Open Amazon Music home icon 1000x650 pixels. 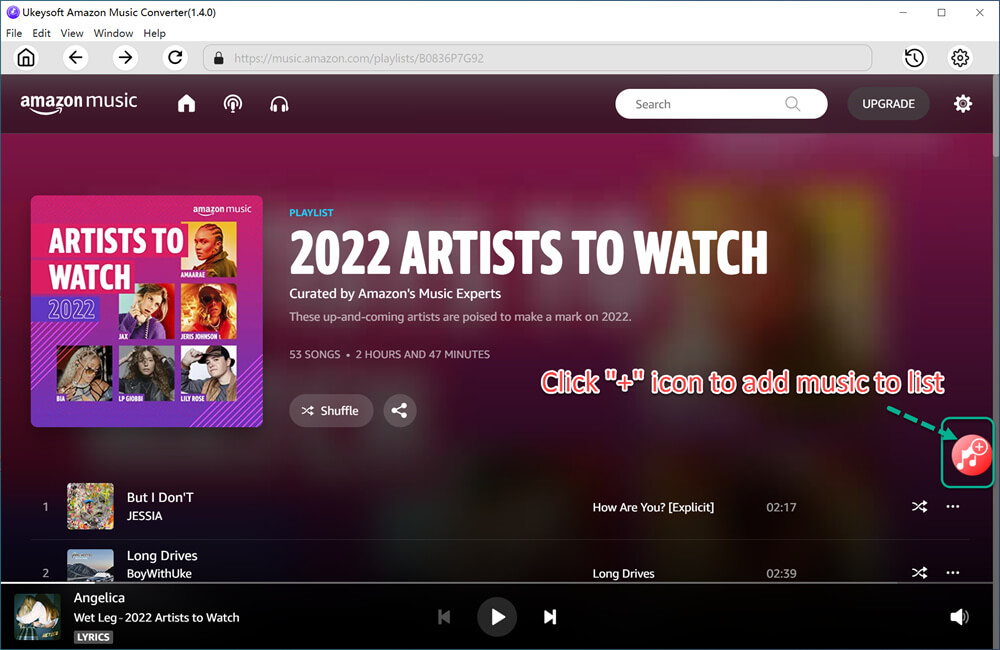click(x=186, y=103)
